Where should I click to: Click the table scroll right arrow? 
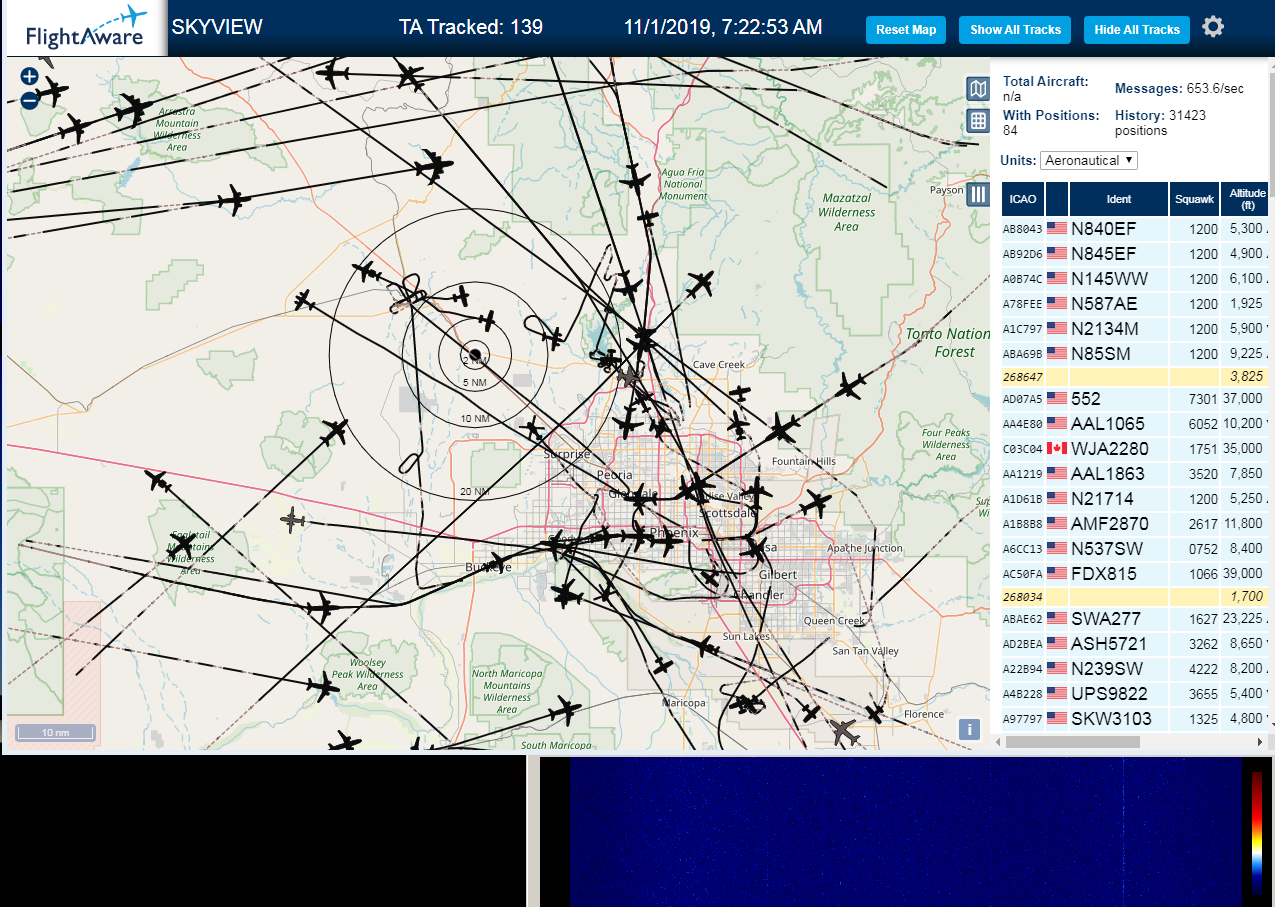coord(1260,742)
